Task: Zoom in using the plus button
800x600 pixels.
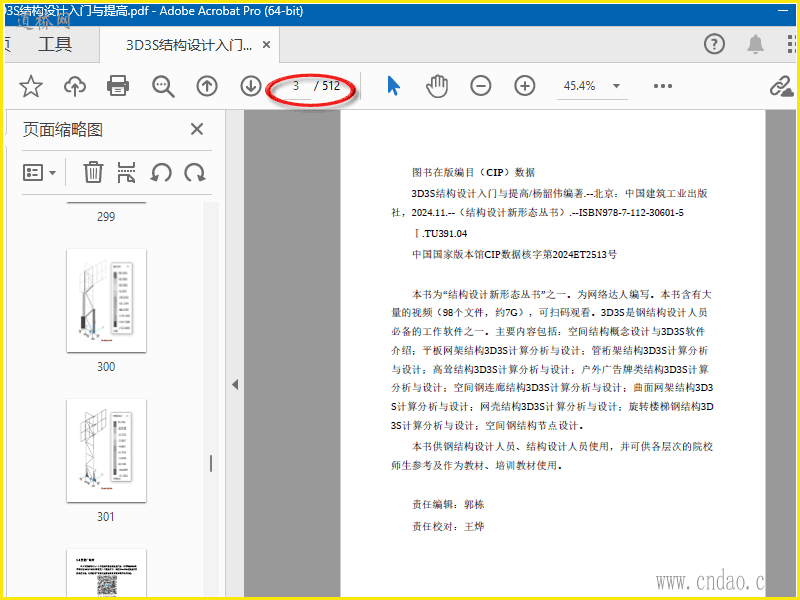Action: [x=524, y=86]
